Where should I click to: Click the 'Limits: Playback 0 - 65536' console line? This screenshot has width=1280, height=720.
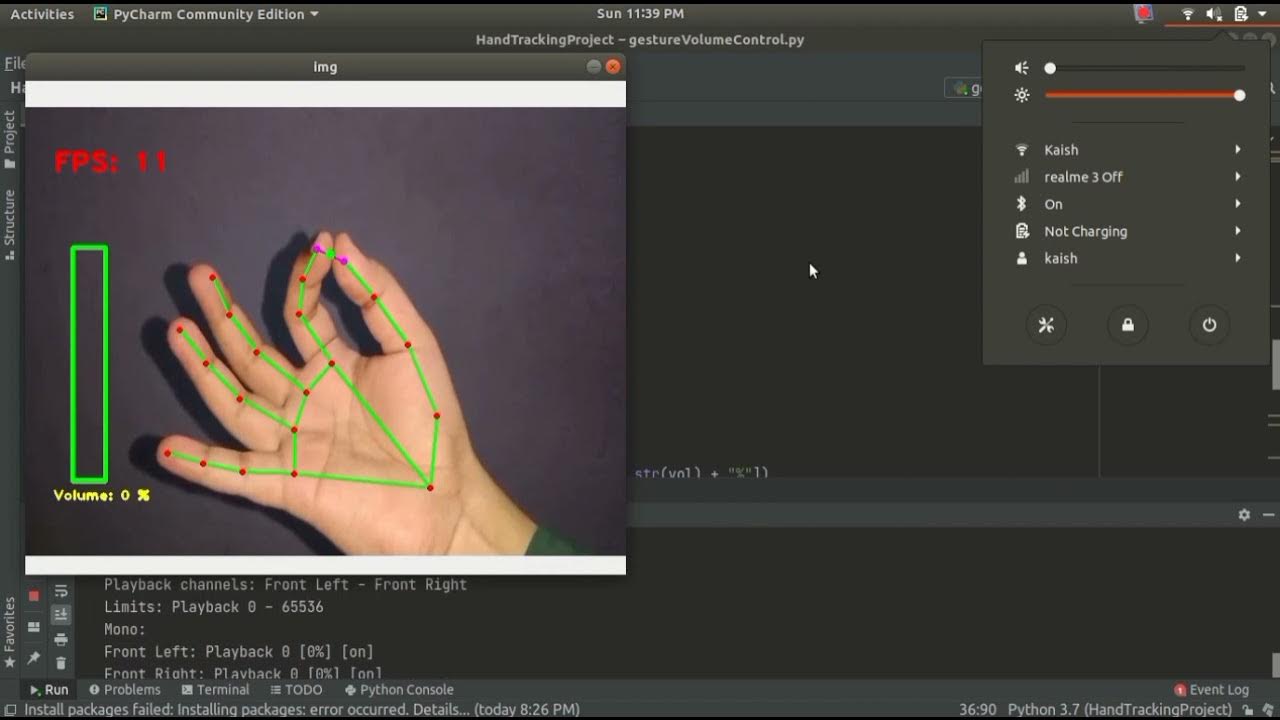[x=214, y=607]
